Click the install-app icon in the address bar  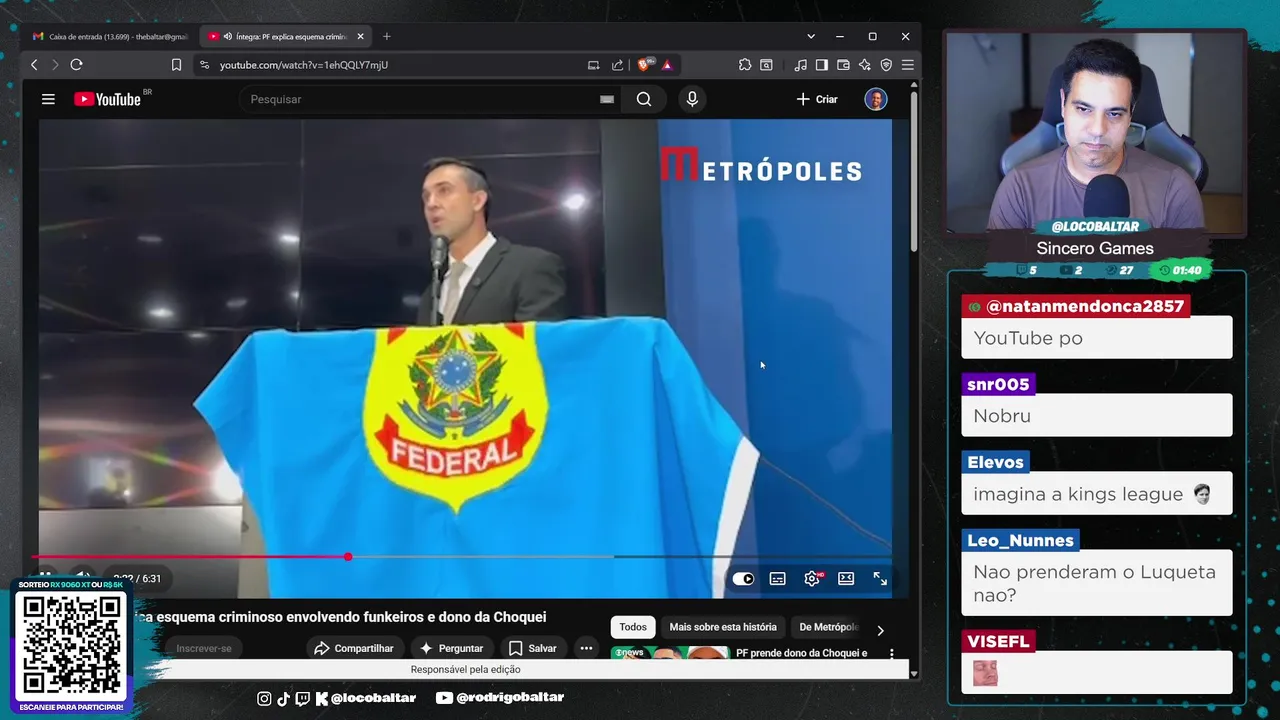coord(594,65)
